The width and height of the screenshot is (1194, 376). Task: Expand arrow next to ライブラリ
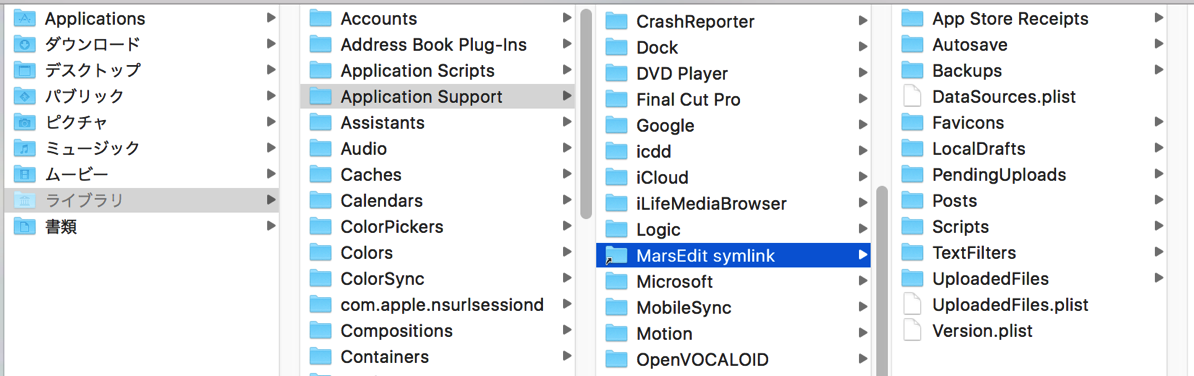click(271, 200)
